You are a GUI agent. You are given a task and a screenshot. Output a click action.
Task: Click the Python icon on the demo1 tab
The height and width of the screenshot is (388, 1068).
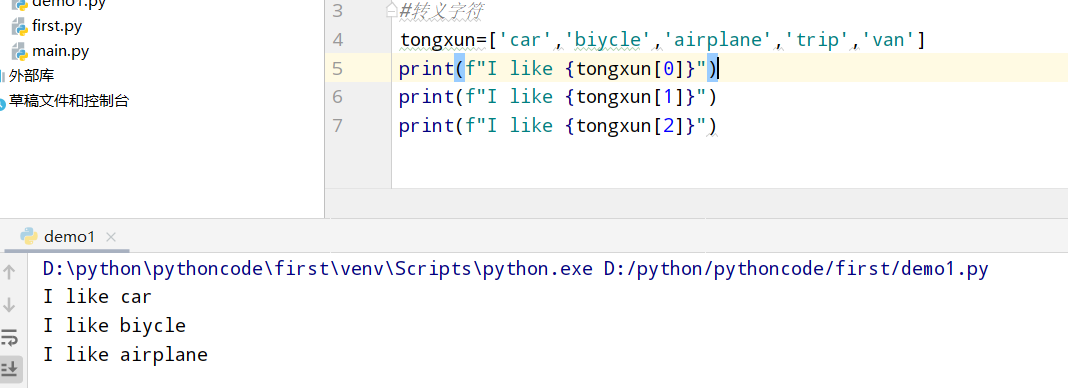tap(28, 236)
